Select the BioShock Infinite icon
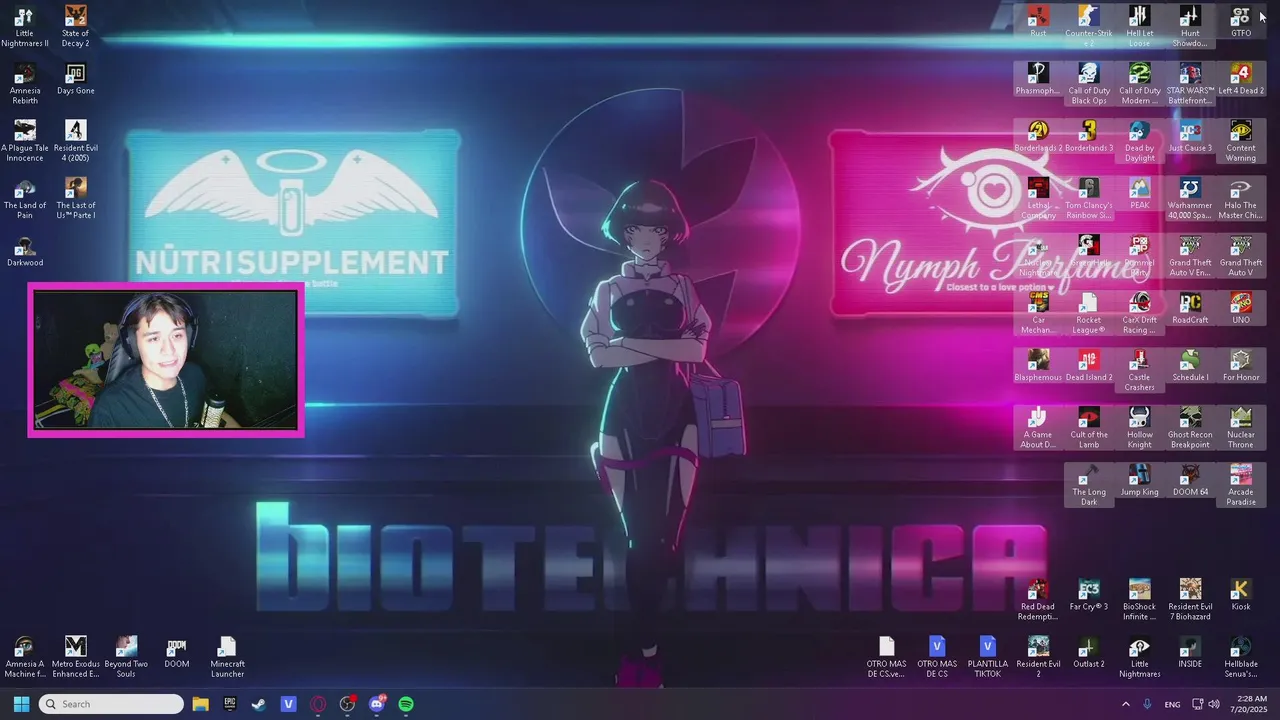 point(1139,599)
